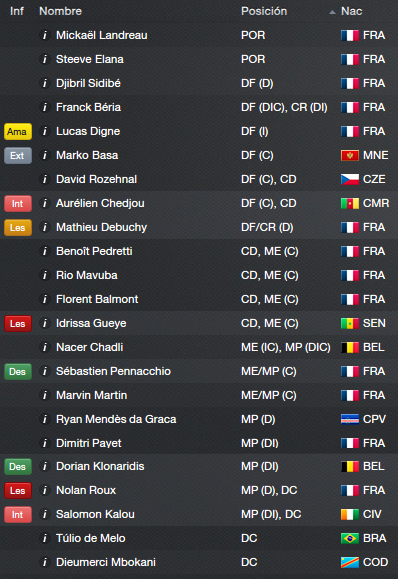
Task: Open Dimitri Payet player profile
Action: pos(89,443)
